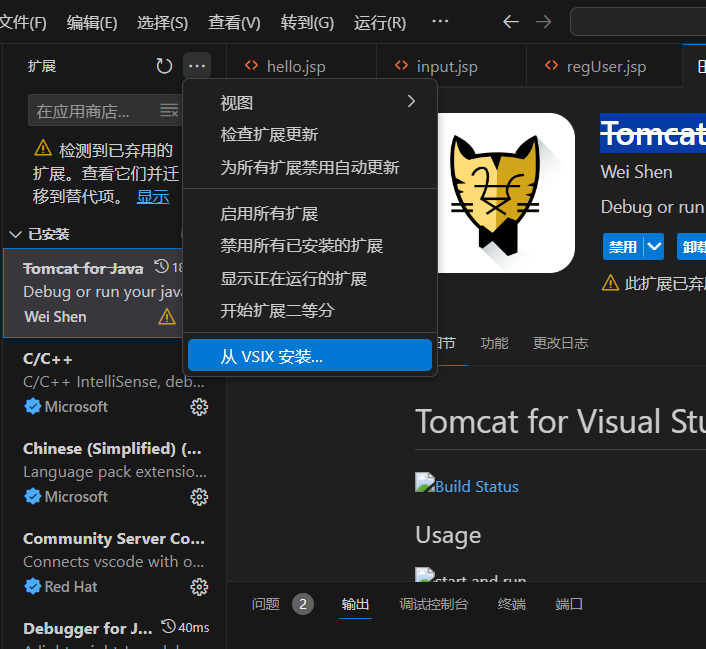This screenshot has height=649, width=706.
Task: Open the 更改日志 tab
Action: (x=561, y=343)
